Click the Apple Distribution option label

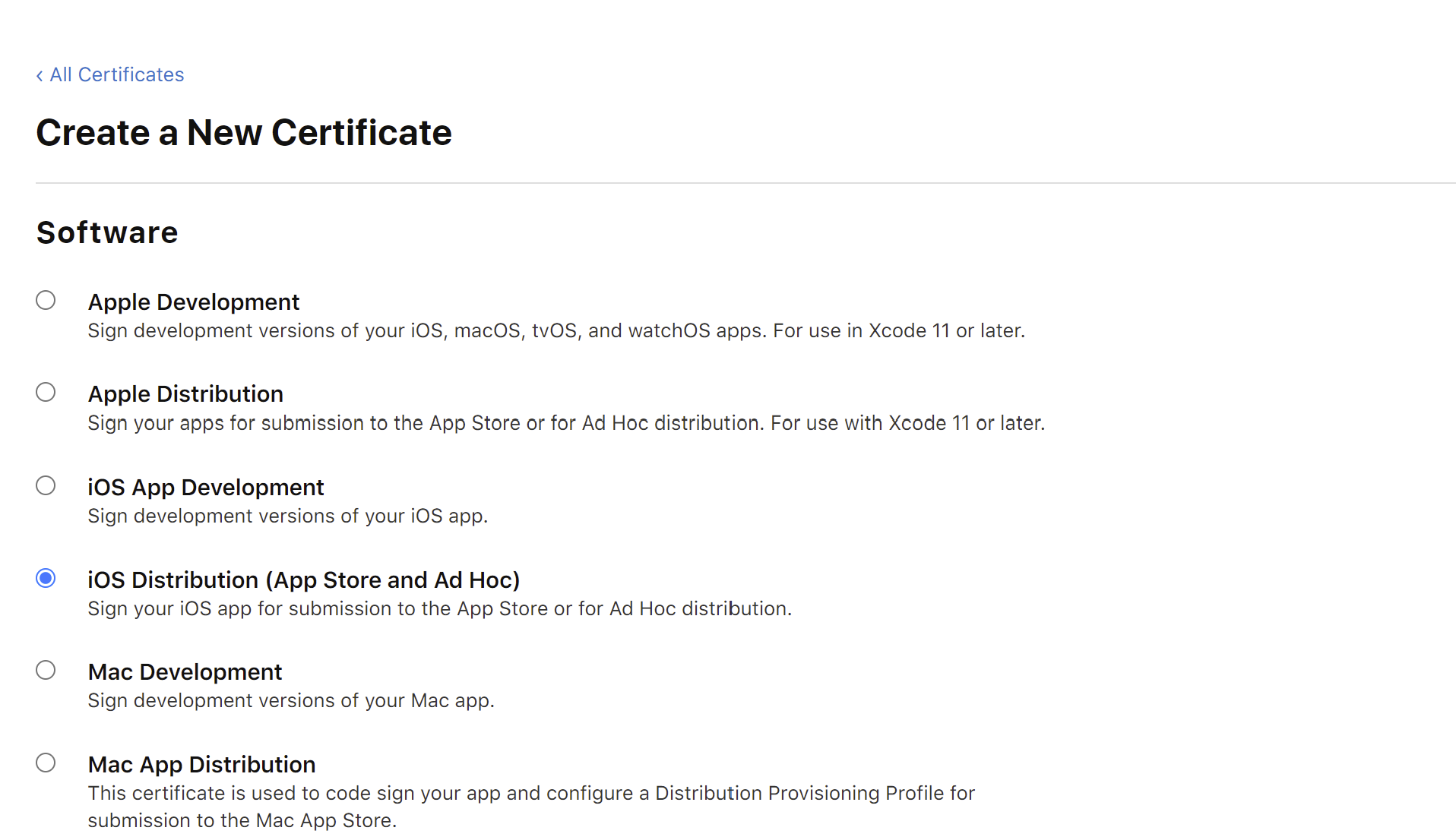click(x=185, y=393)
